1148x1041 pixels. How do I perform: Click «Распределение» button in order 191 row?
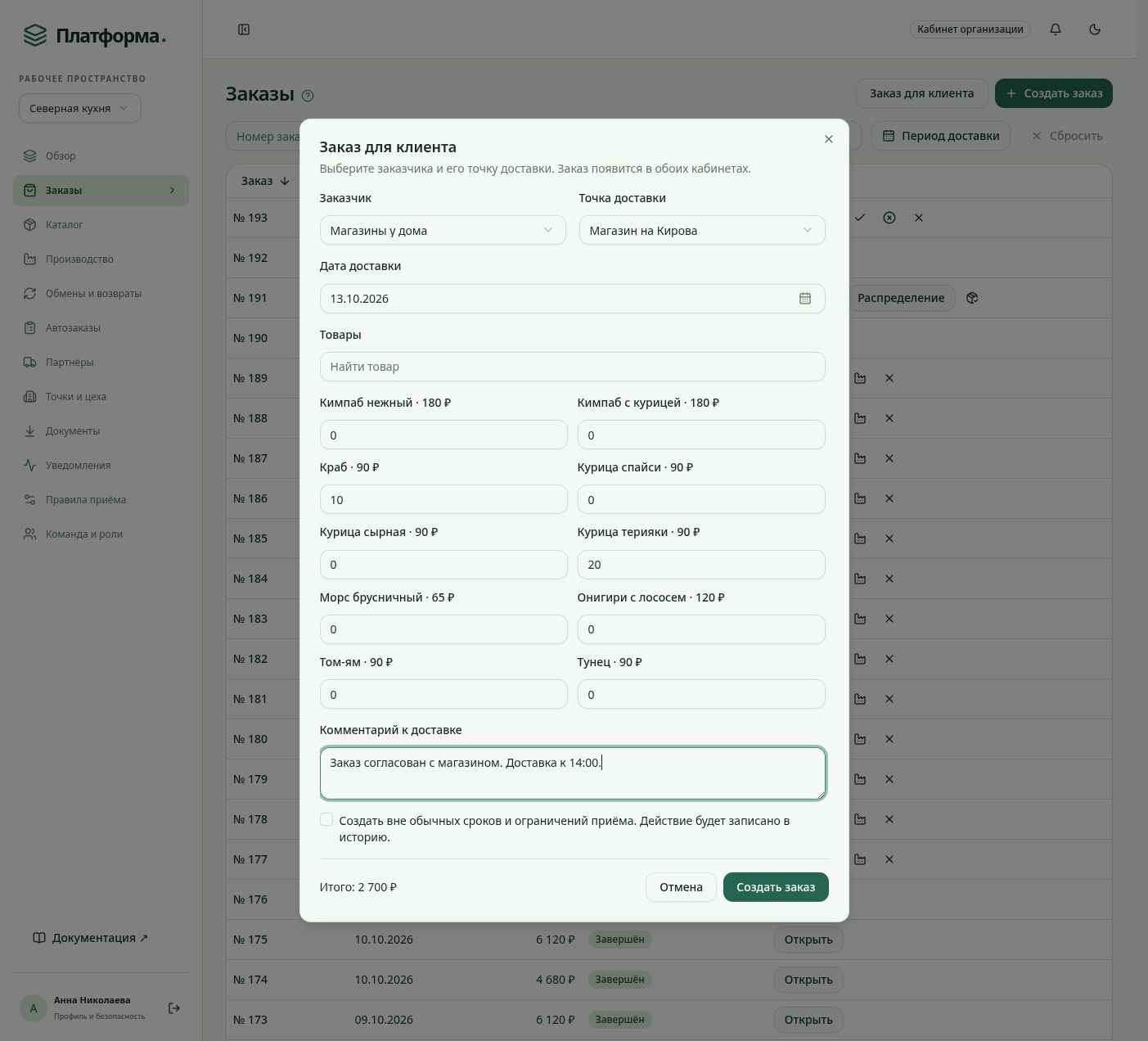pos(901,298)
